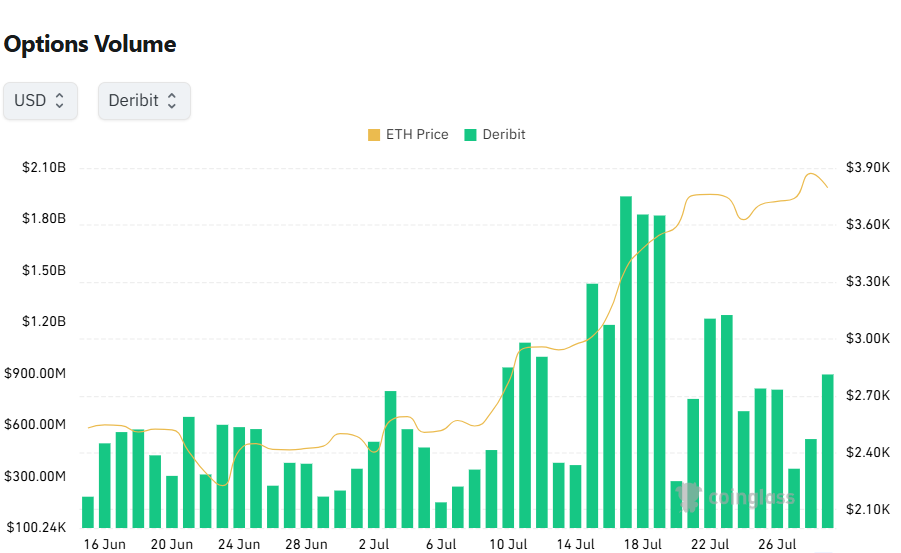Click the 2 Jul date label
Screen dimensions: 901x553
pyautogui.click(x=374, y=544)
